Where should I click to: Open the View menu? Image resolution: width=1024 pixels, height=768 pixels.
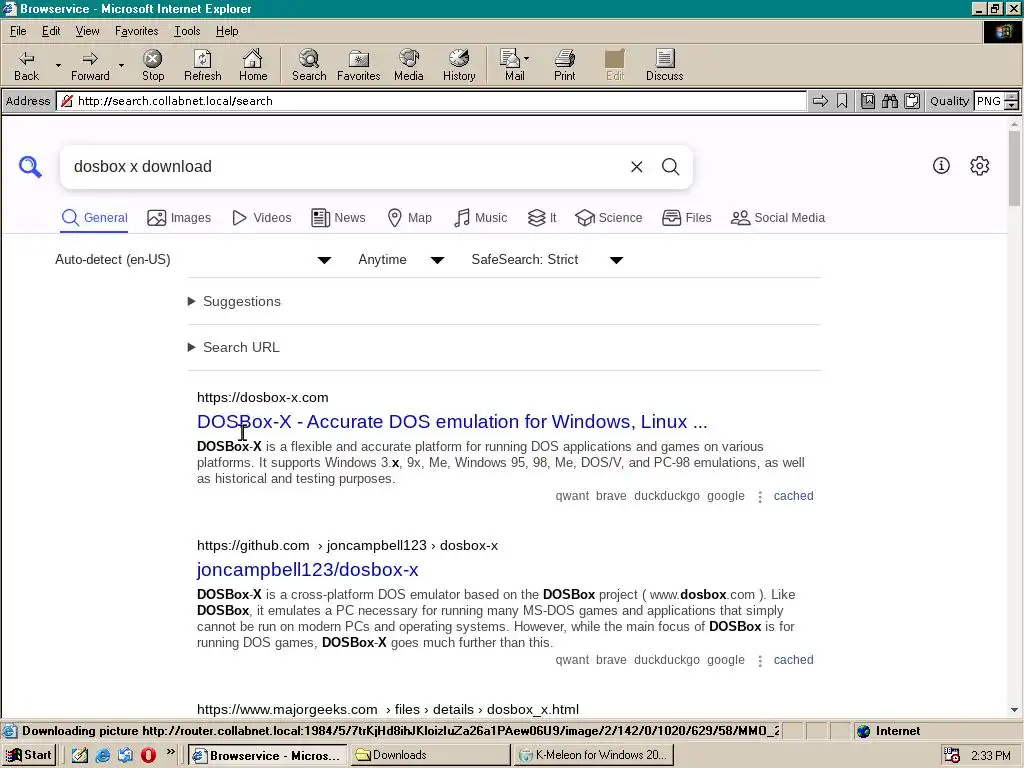tap(87, 31)
